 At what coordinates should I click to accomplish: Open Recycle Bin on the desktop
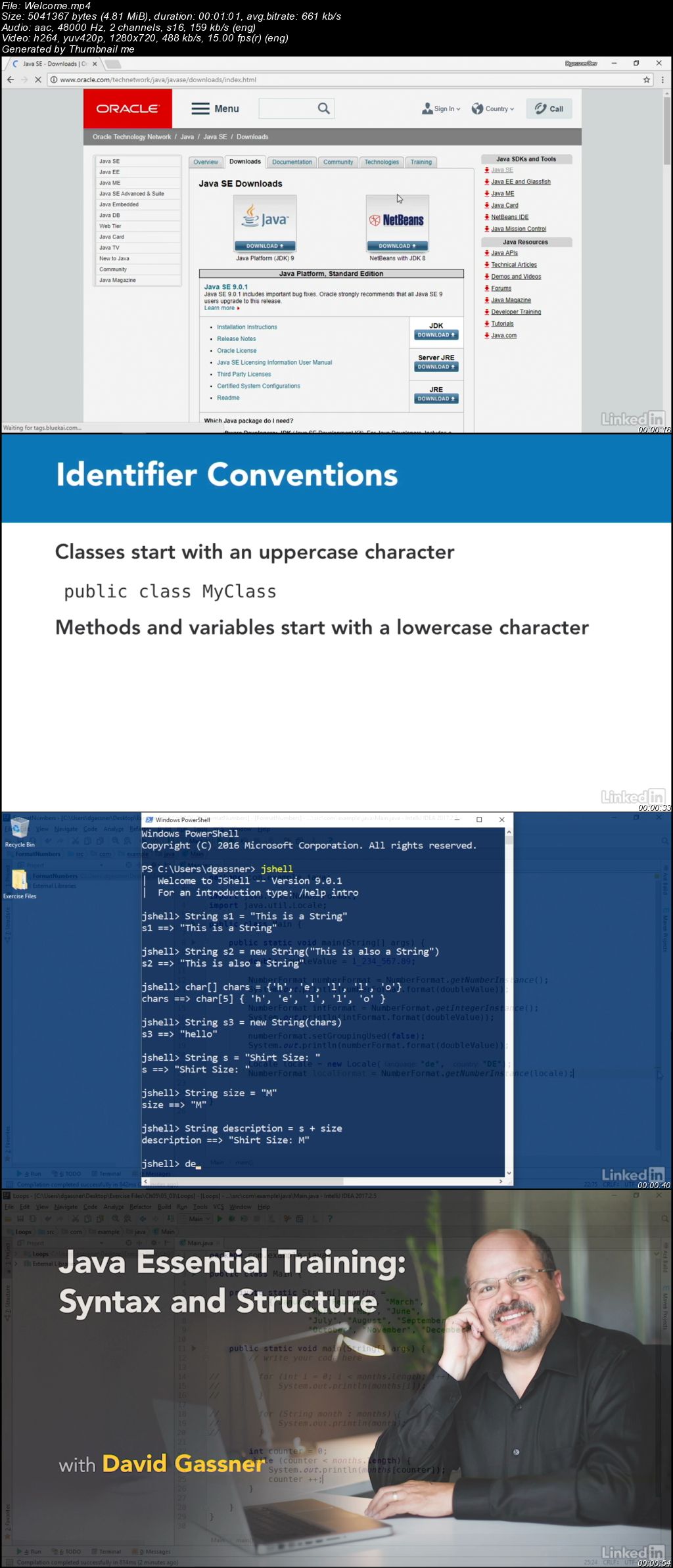click(20, 833)
